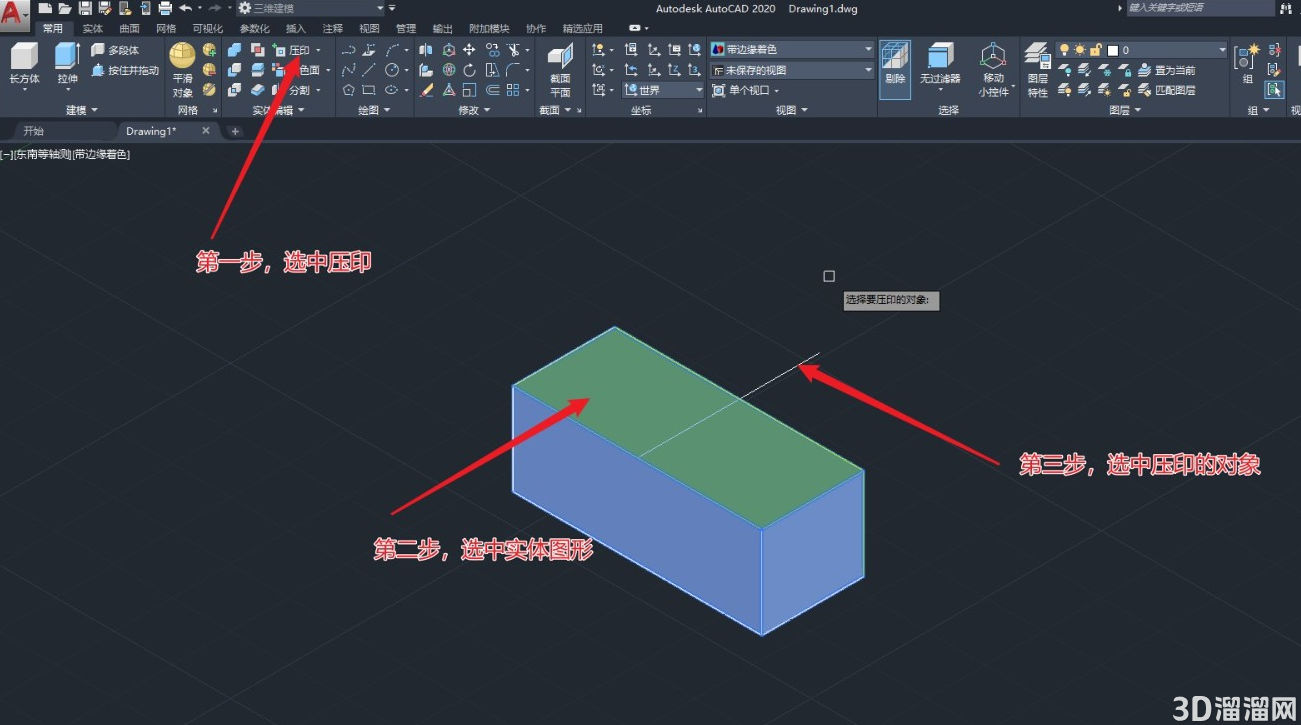The width and height of the screenshot is (1301, 725).
Task: Select the Move tool in 修改 panel
Action: (469, 50)
